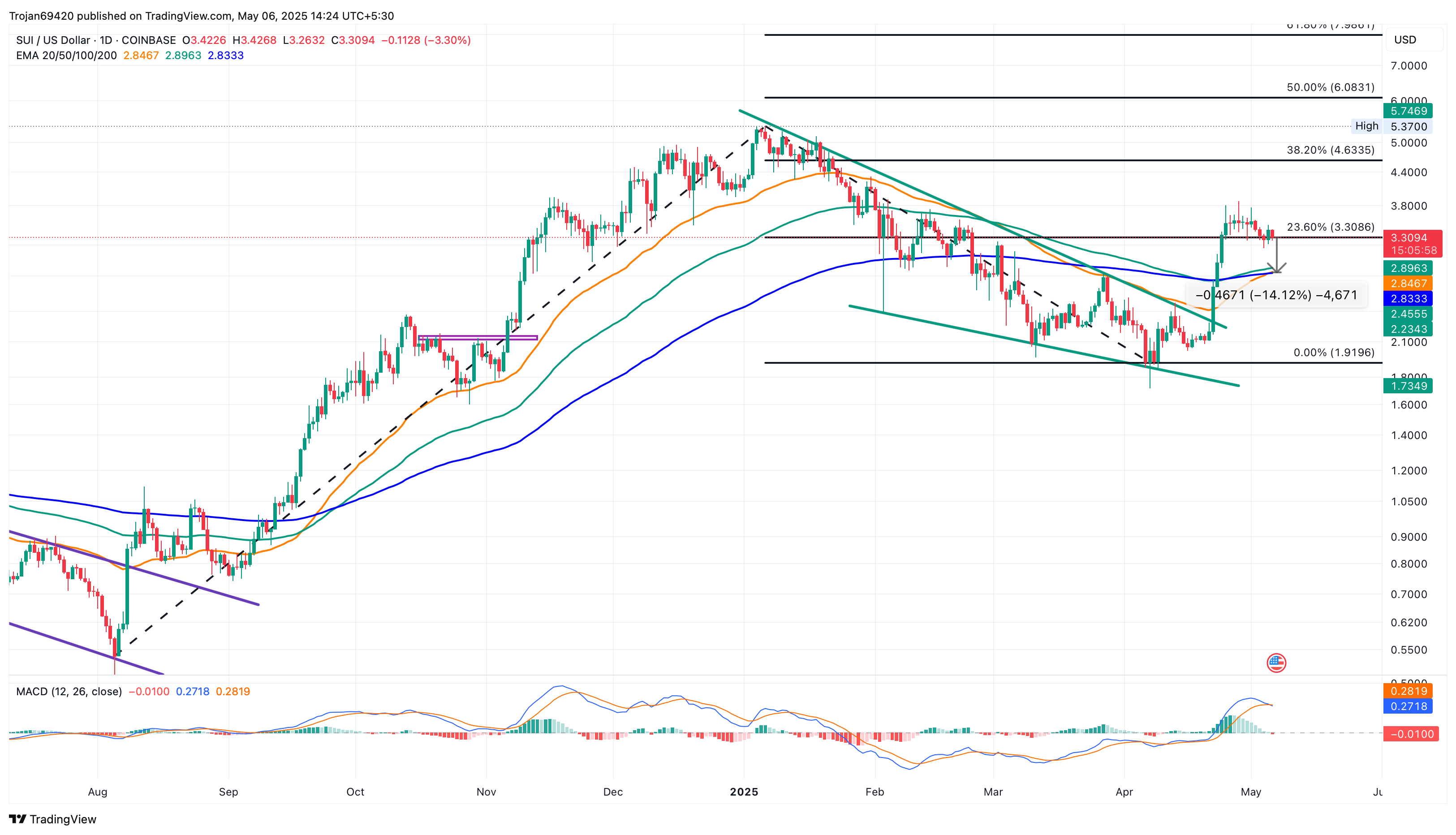Click the 2025 label on time axis

pyautogui.click(x=744, y=792)
